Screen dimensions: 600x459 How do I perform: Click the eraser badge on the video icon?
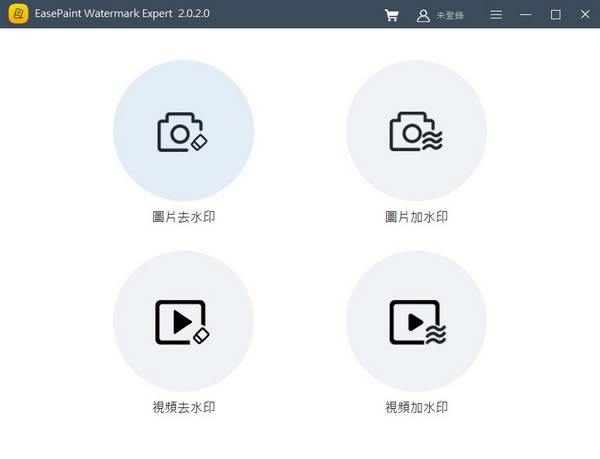coord(198,335)
